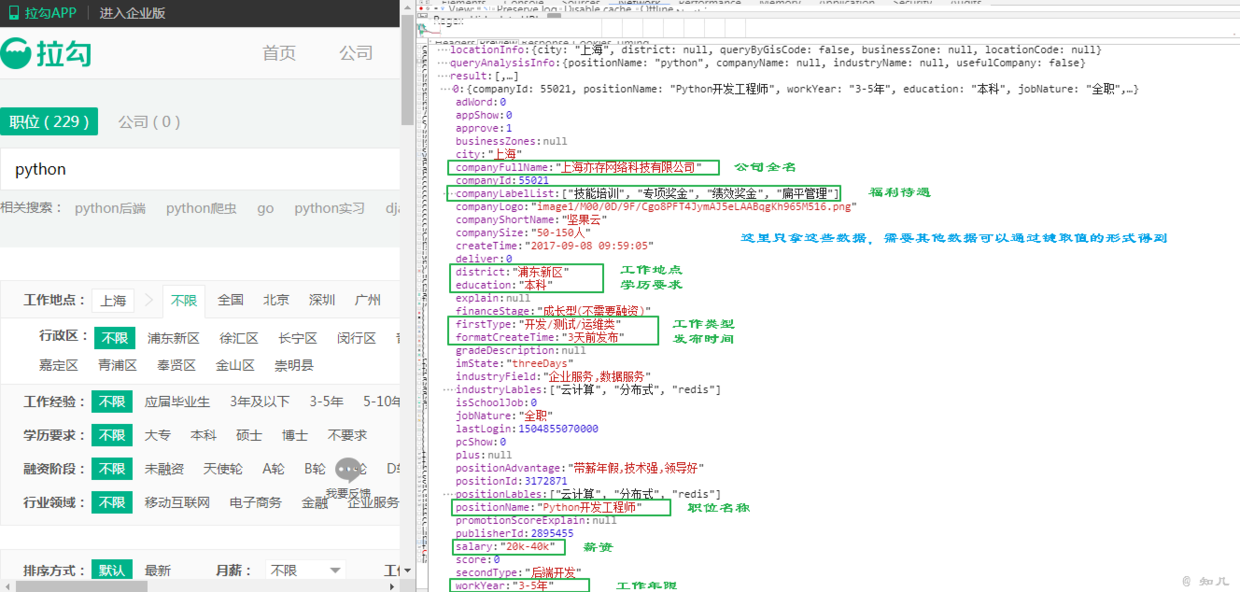Screen dimensions: 1240x592
Task: Filter experience by 3年及以下
Action: 260,402
